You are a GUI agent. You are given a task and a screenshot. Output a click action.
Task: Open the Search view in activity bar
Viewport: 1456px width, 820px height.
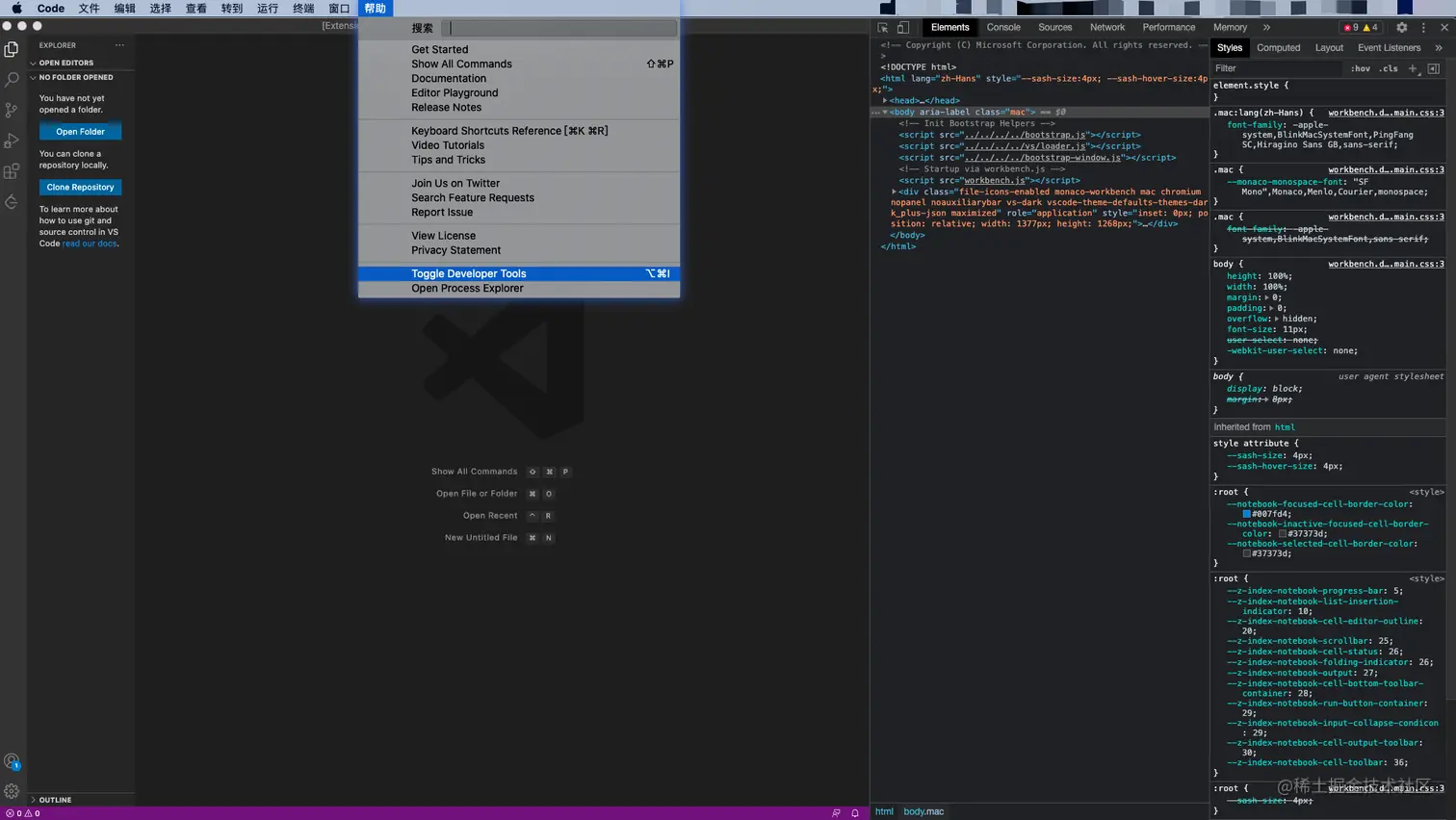pos(12,80)
